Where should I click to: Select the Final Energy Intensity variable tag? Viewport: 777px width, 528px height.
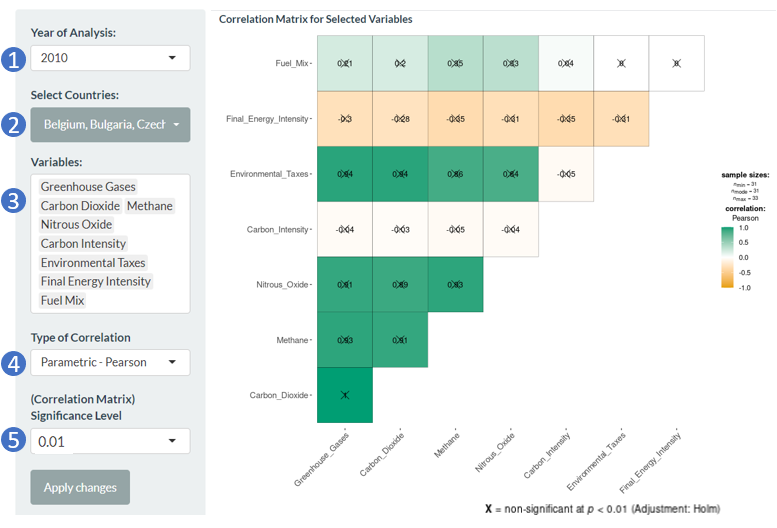tap(95, 281)
